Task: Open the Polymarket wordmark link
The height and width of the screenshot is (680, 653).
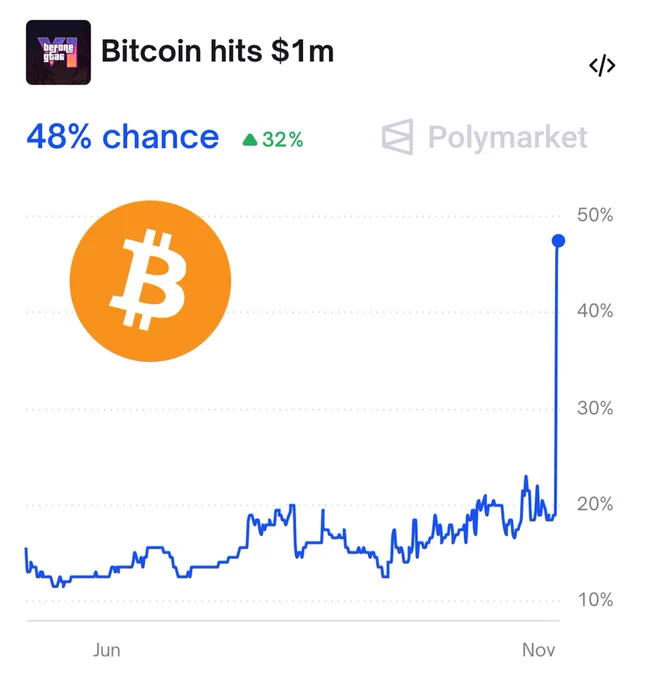Action: 507,137
